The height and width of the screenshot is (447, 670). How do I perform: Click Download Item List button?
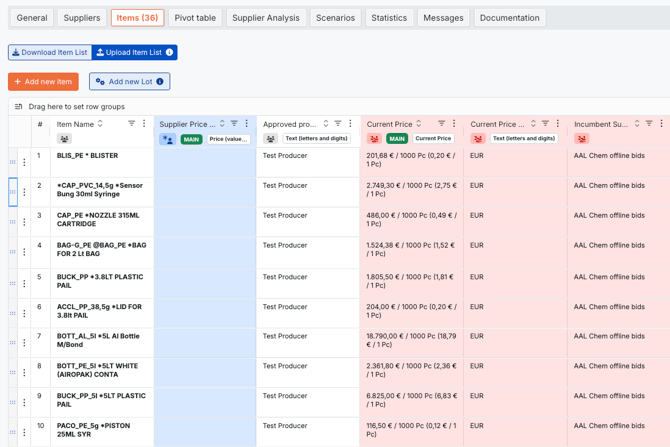(50, 52)
